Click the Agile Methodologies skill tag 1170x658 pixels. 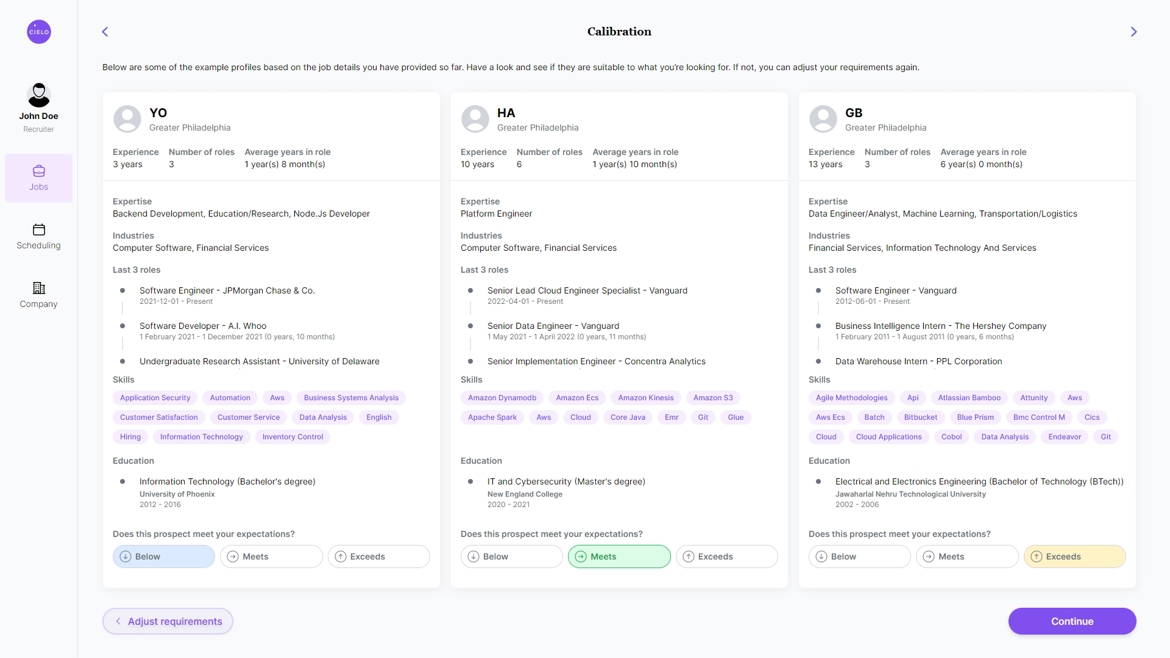[x=852, y=398]
